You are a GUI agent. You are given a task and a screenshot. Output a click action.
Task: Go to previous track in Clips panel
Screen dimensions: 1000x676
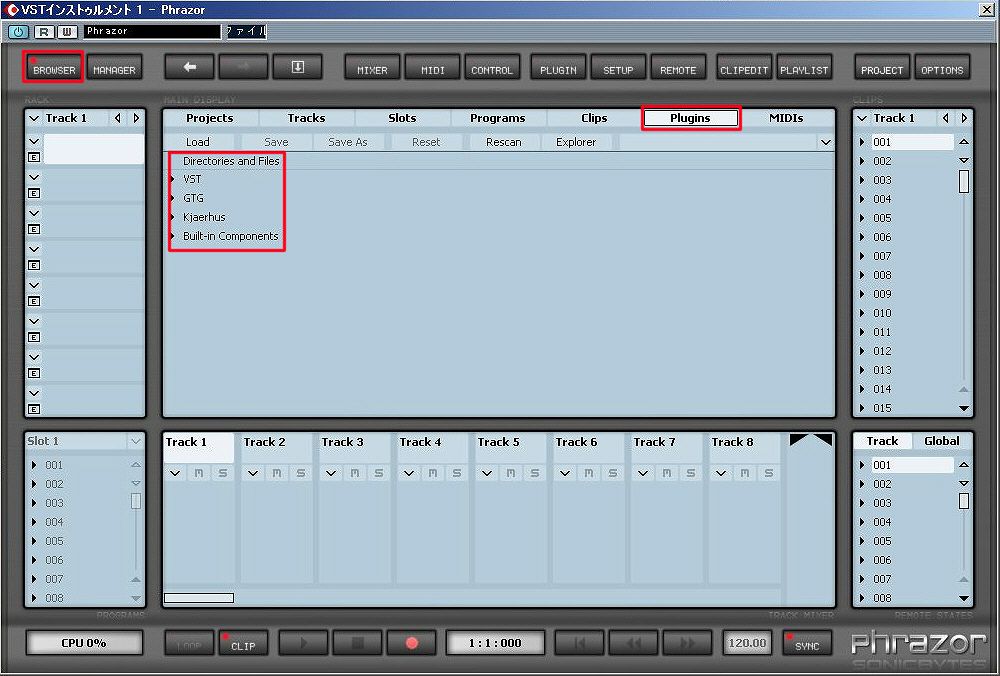(x=946, y=118)
